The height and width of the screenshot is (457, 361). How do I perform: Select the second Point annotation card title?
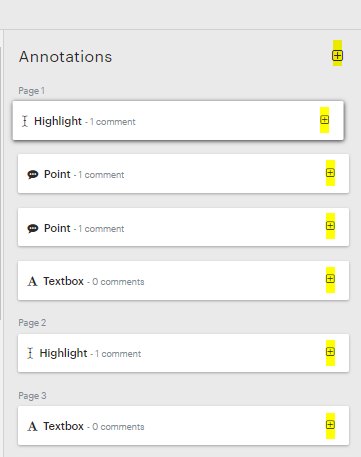pos(57,228)
